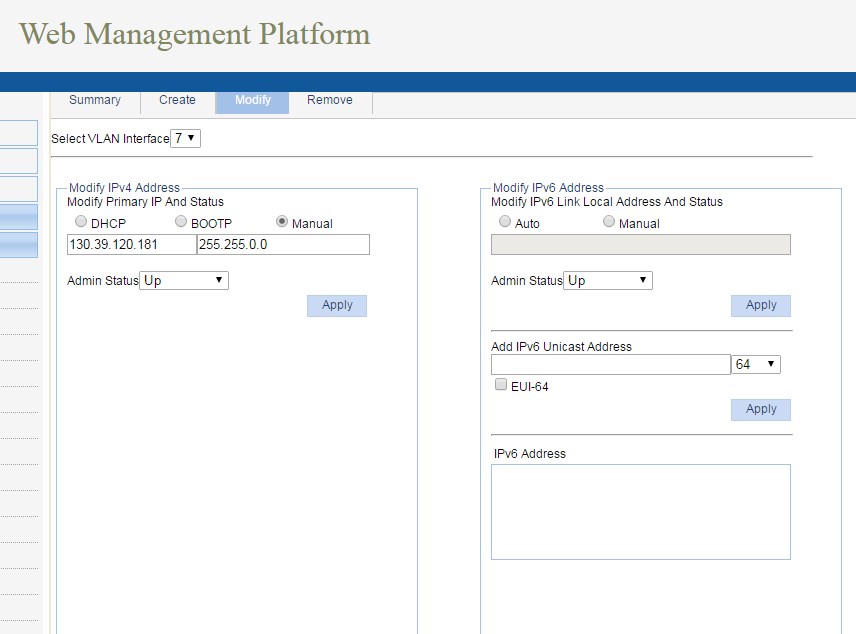Choose the BOOTP radio option

coord(181,222)
